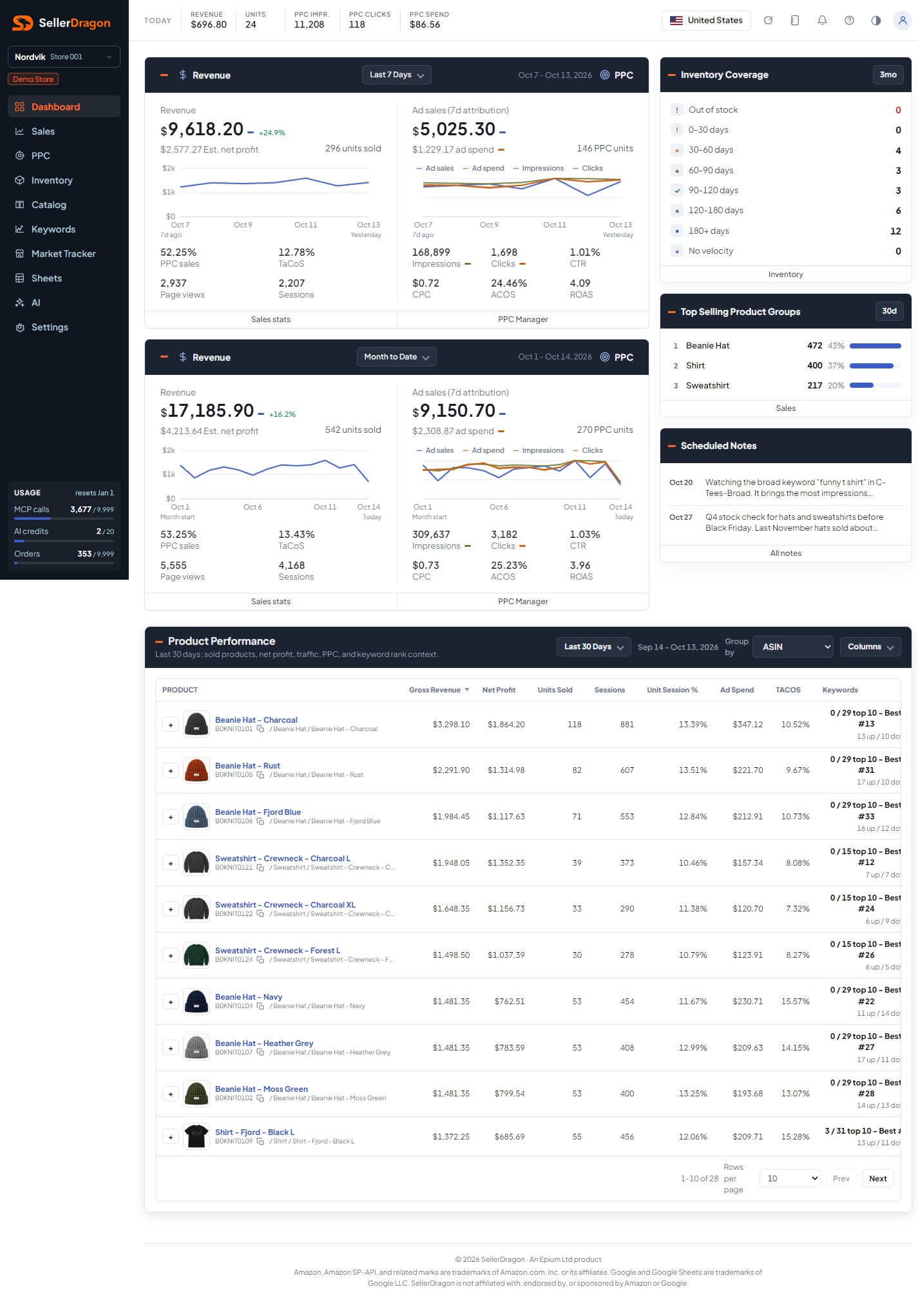This screenshot has width=918, height=1316.
Task: Sort by Gross Revenue column header
Action: tap(439, 690)
